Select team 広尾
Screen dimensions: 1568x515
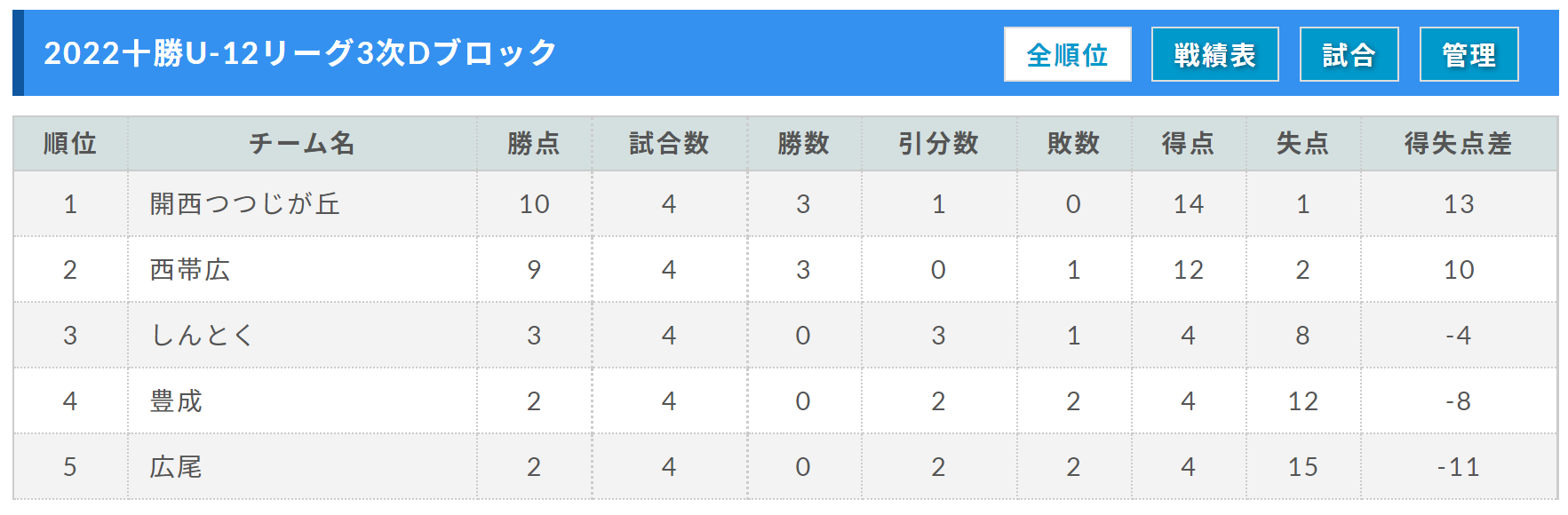(176, 467)
